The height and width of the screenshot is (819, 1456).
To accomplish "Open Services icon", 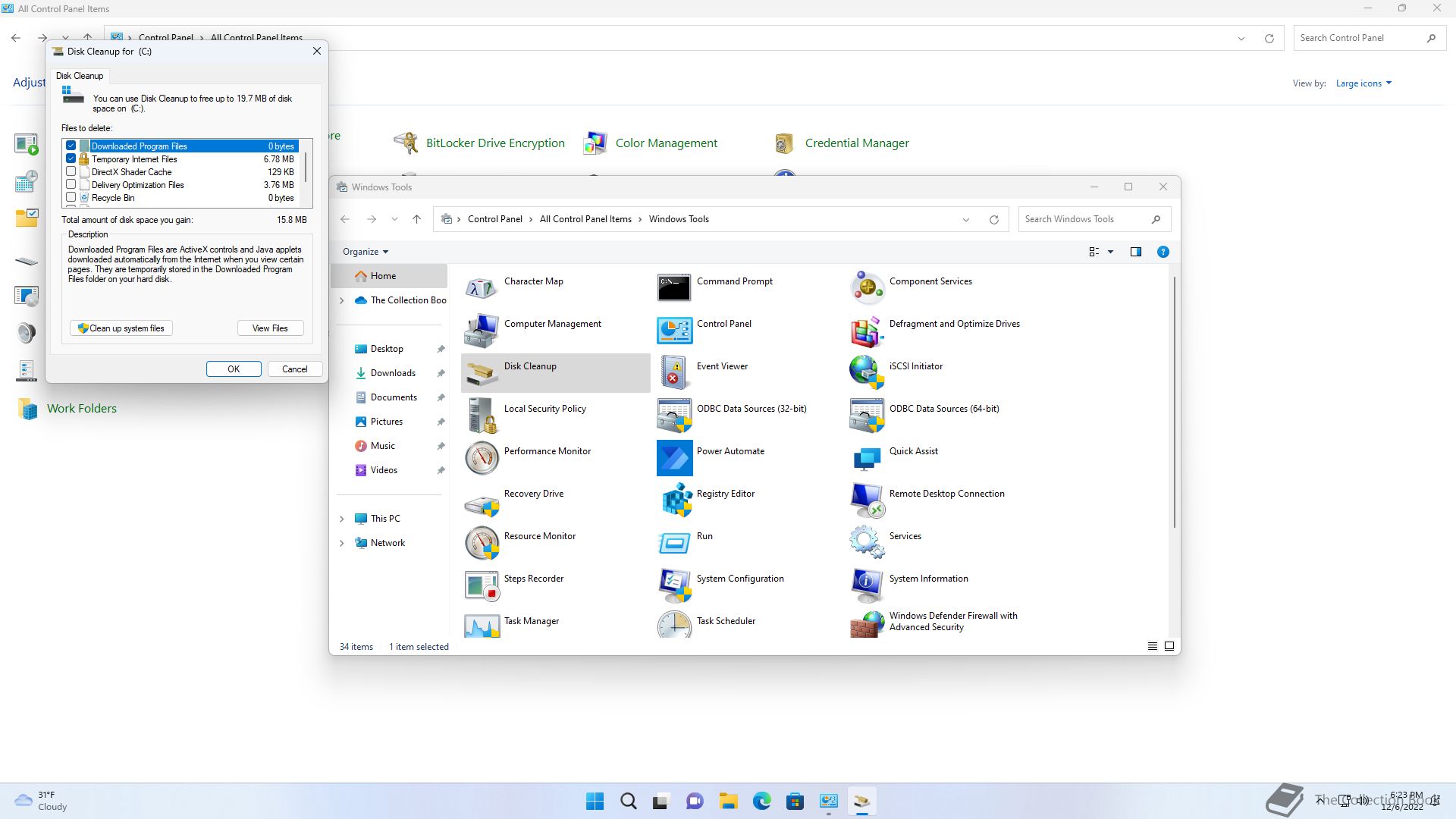I will [x=866, y=542].
